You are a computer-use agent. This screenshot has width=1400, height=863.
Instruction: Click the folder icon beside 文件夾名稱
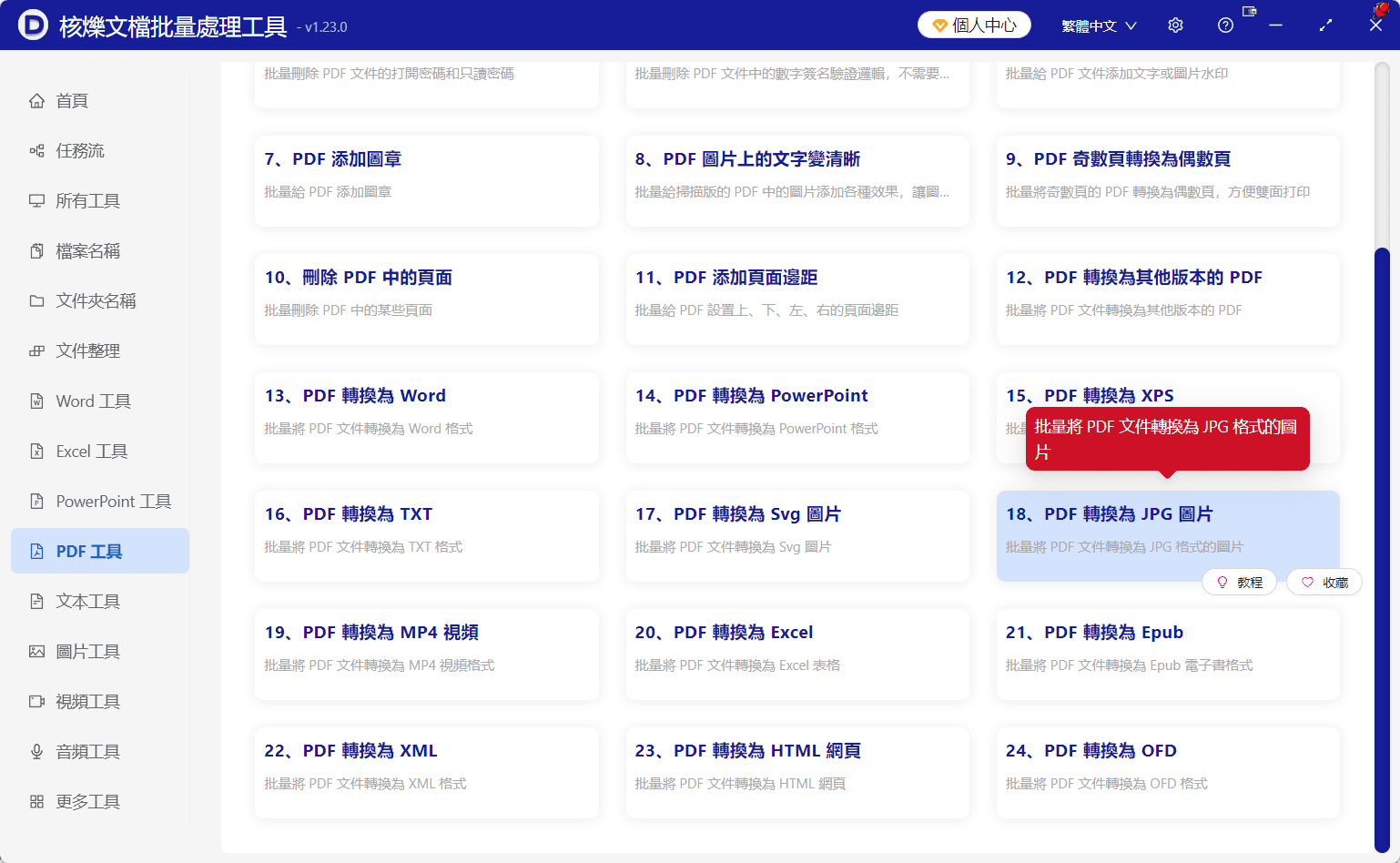pos(36,301)
